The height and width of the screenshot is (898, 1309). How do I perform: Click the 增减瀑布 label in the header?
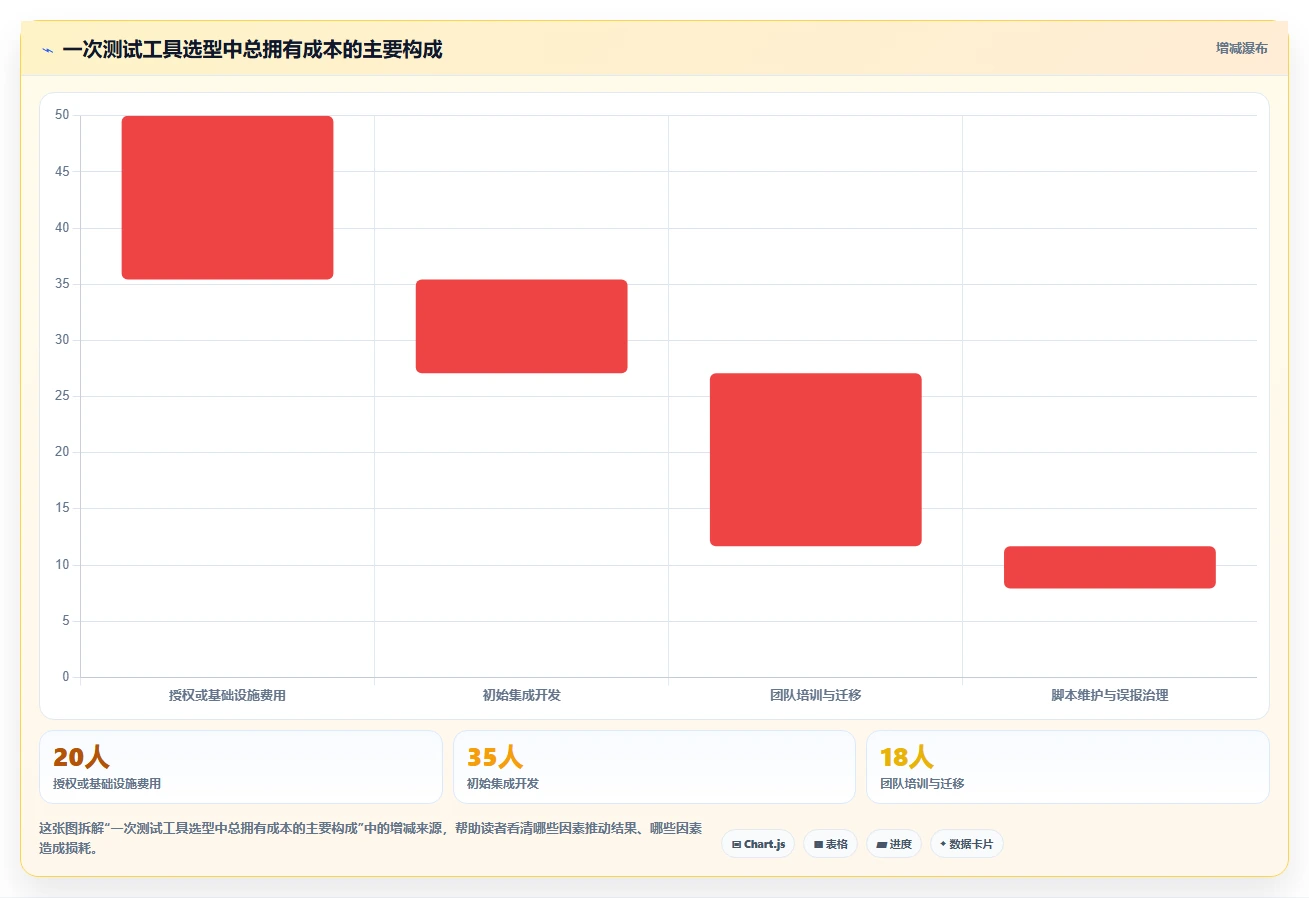[x=1242, y=48]
